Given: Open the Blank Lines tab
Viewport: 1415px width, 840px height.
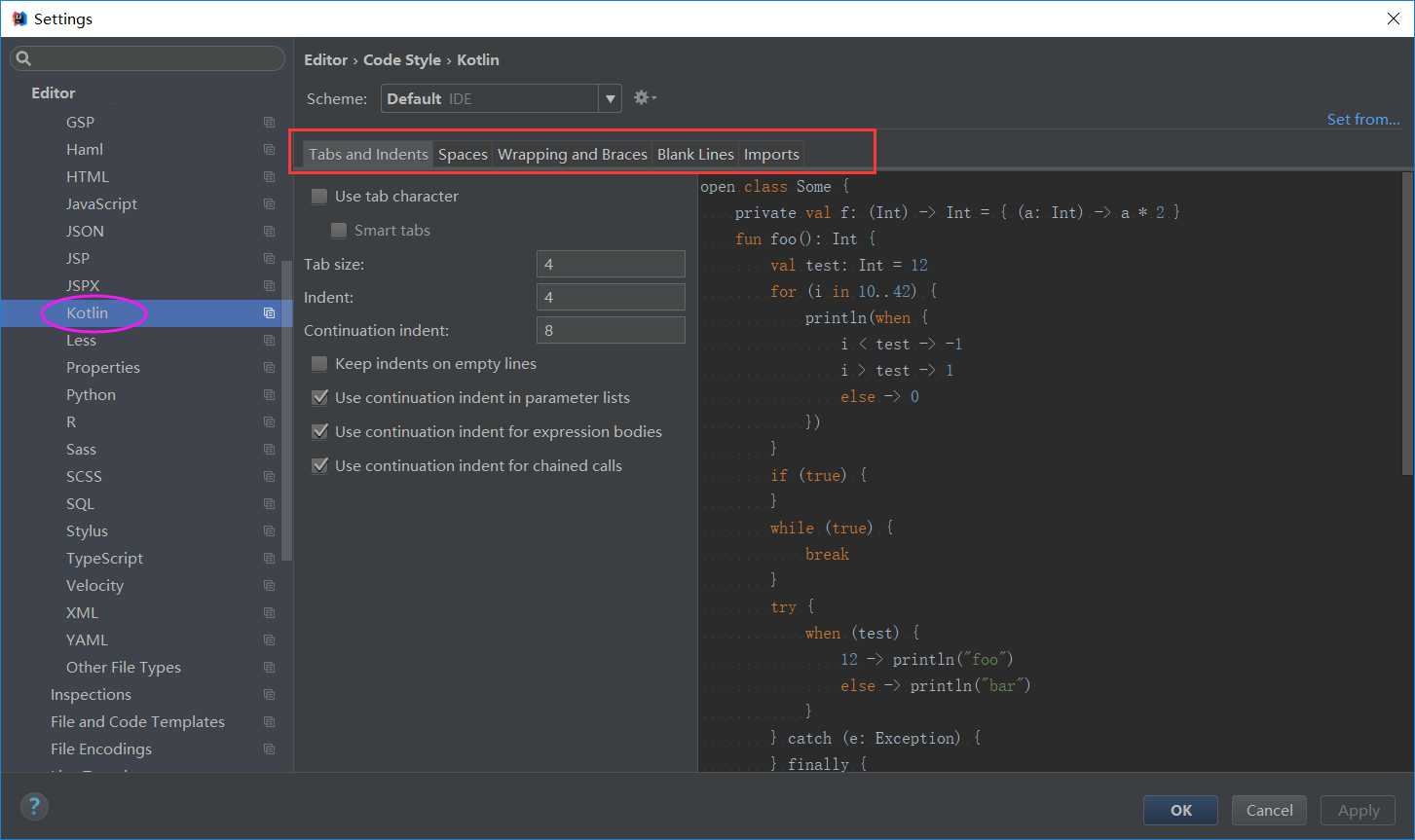Looking at the screenshot, I should [695, 154].
